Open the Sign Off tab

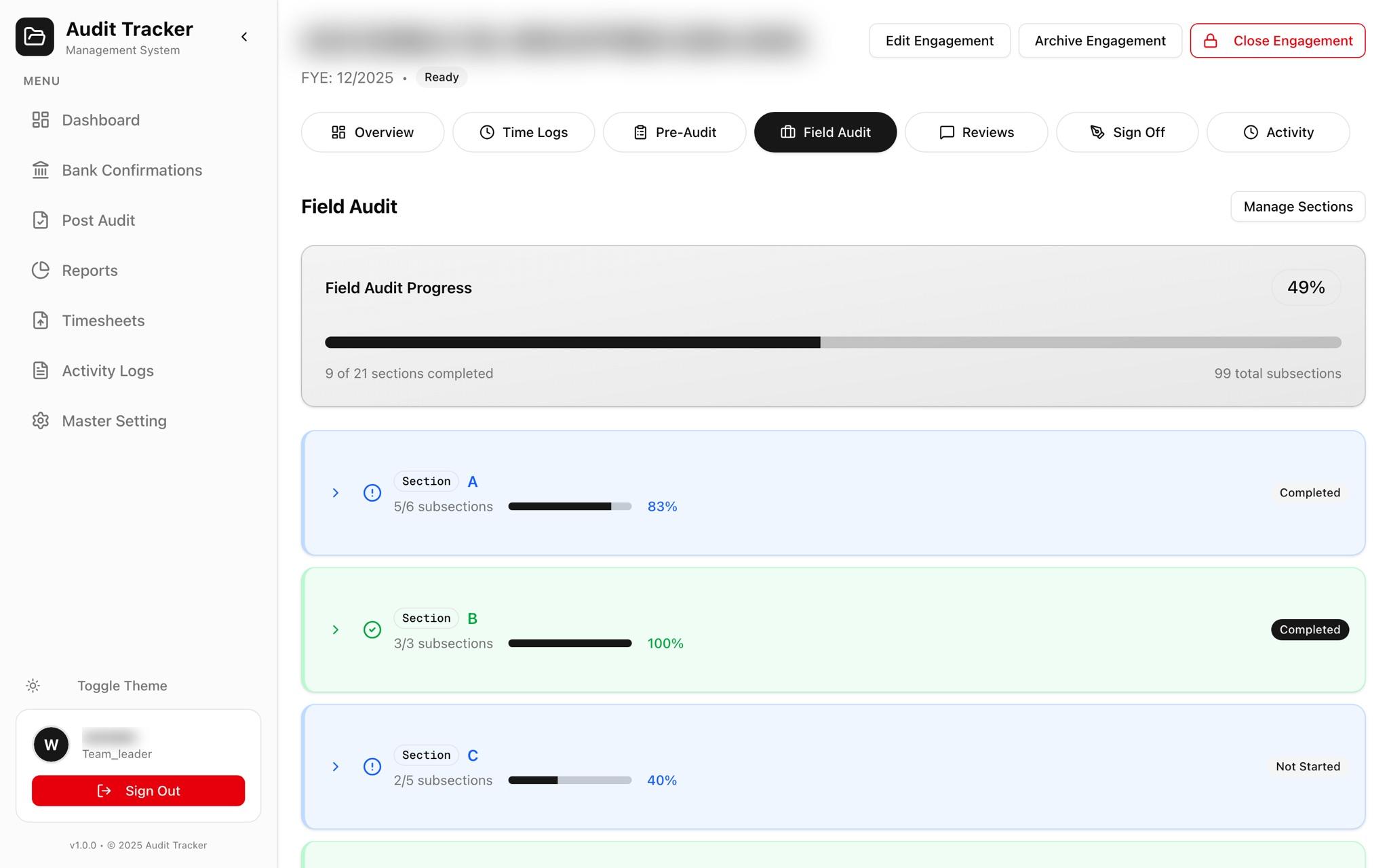pos(1127,132)
